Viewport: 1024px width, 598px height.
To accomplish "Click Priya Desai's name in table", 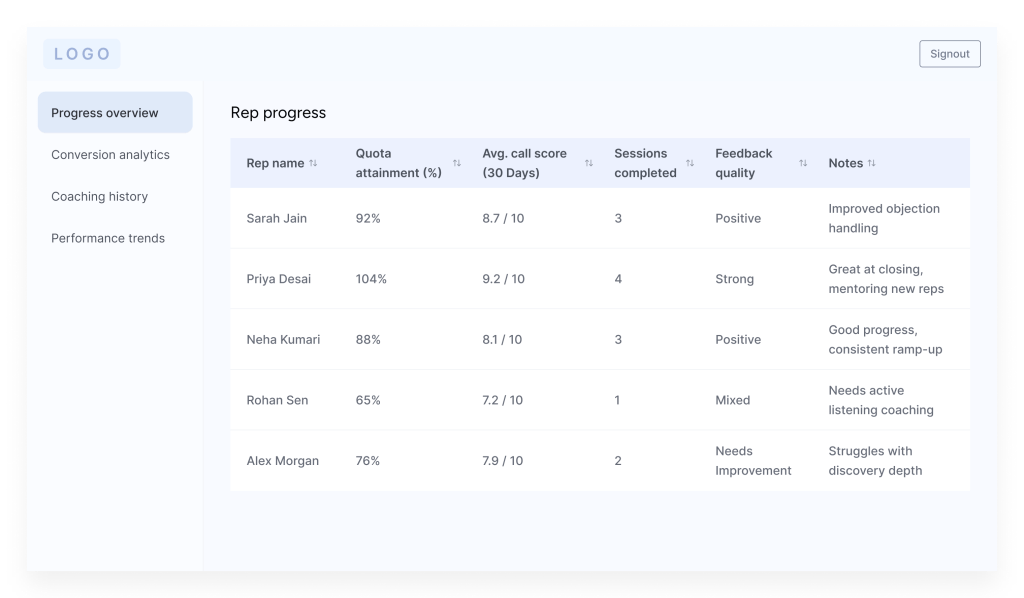I will (x=278, y=279).
